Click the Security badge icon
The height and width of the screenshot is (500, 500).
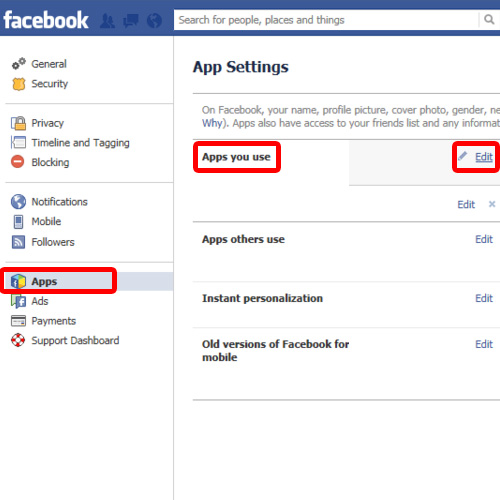(x=19, y=84)
